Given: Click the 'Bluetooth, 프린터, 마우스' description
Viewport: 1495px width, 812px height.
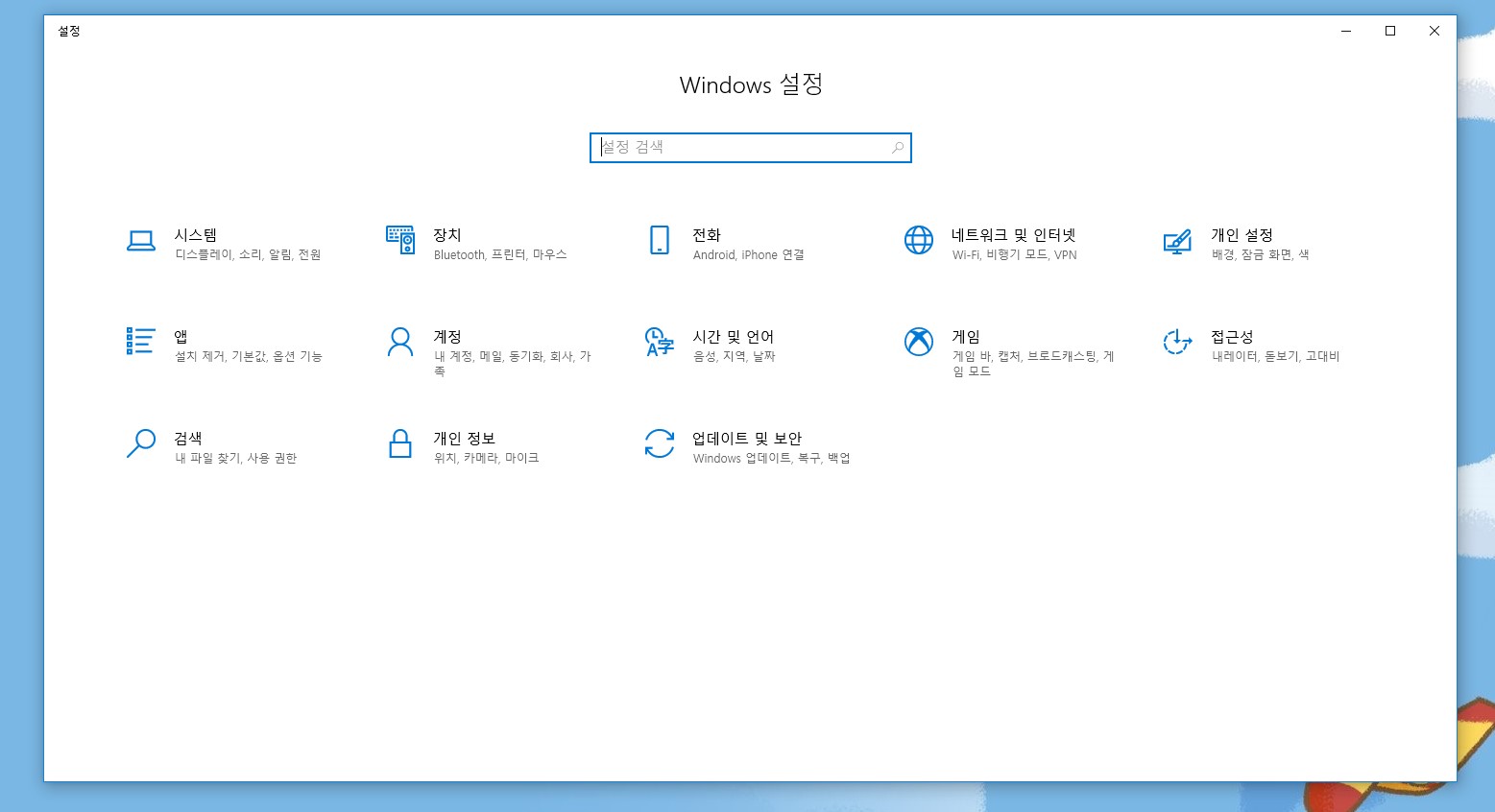Looking at the screenshot, I should [x=500, y=255].
